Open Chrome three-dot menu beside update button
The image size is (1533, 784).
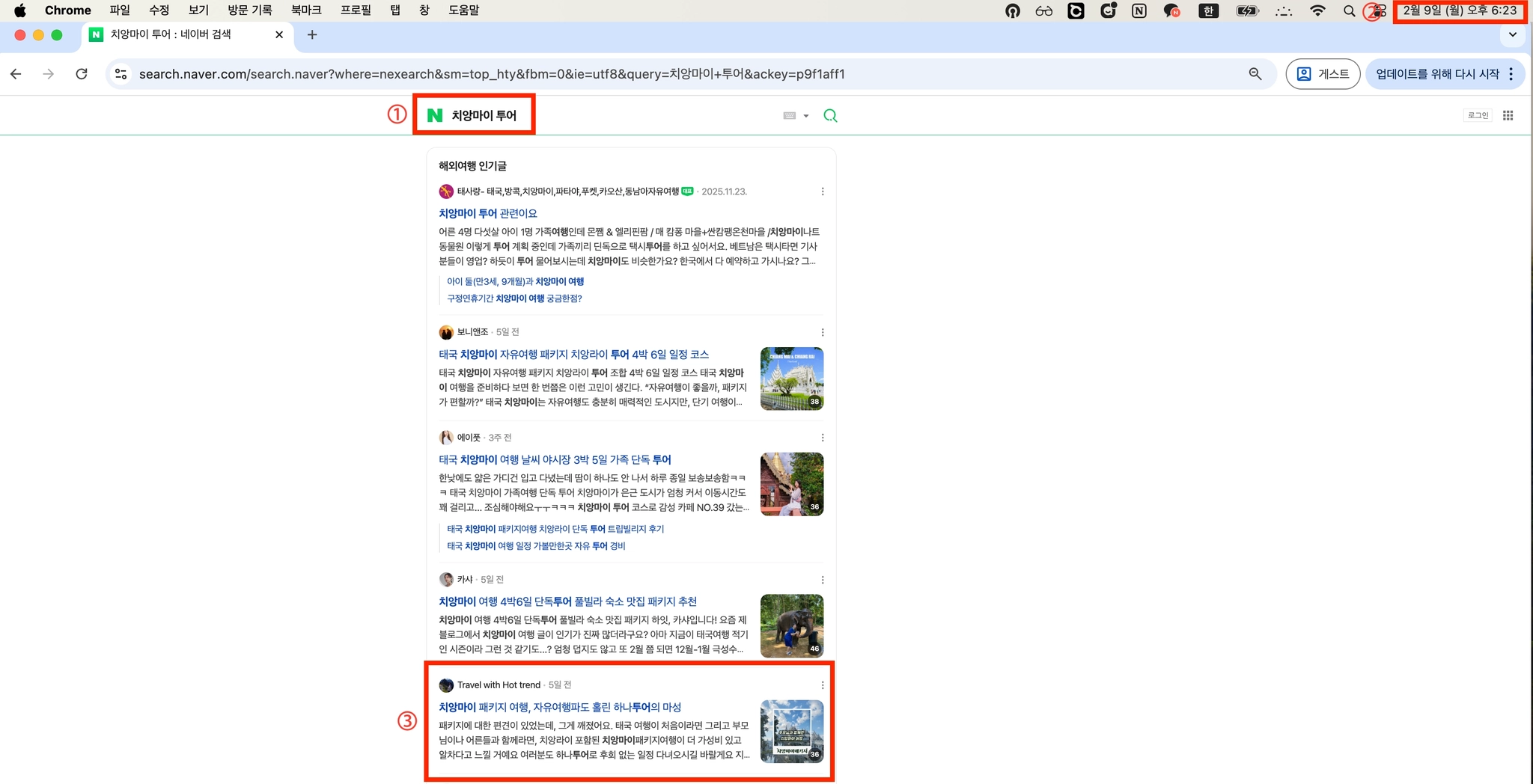tap(1511, 74)
